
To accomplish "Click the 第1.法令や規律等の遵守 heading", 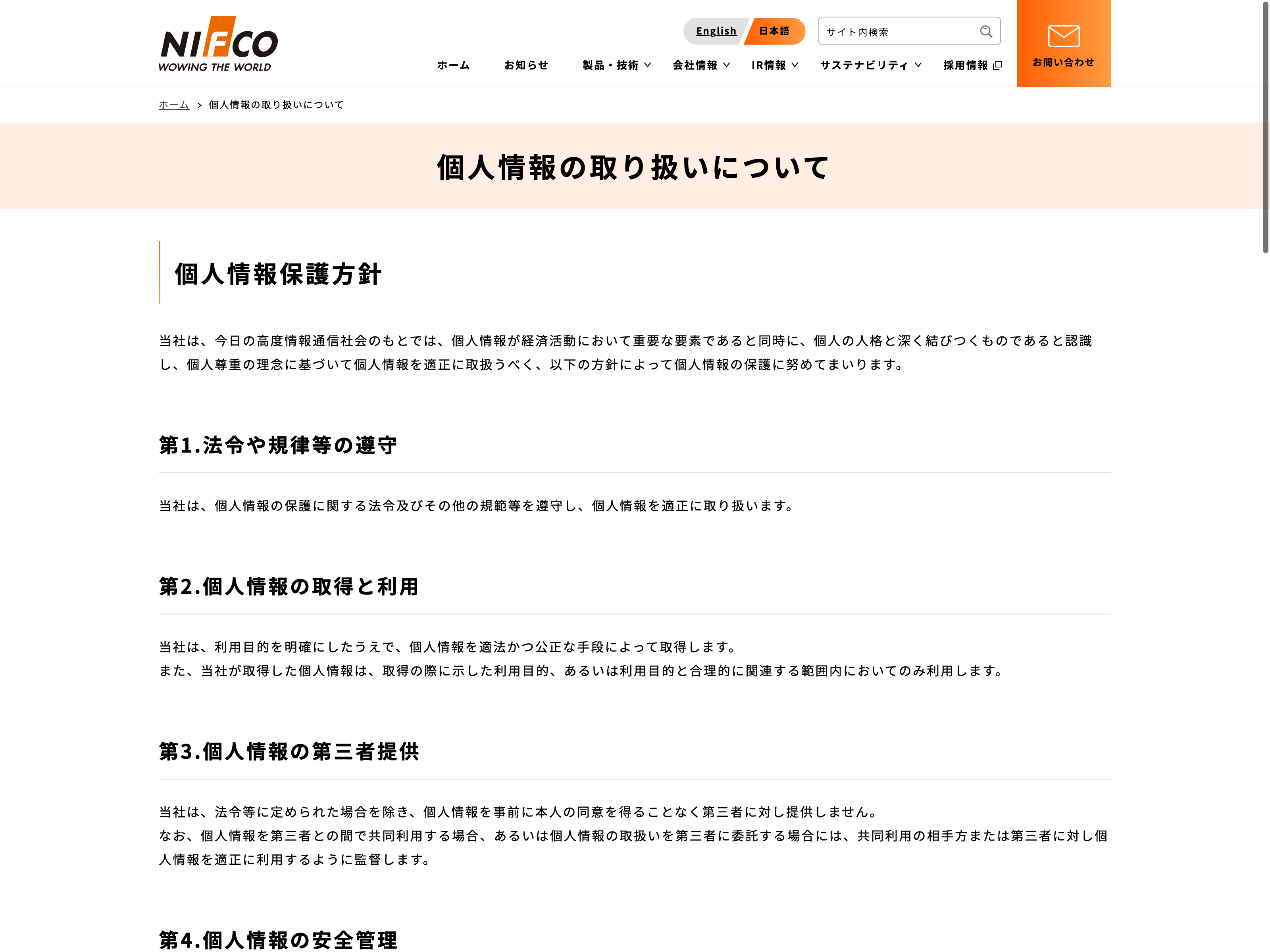I will click(x=278, y=445).
